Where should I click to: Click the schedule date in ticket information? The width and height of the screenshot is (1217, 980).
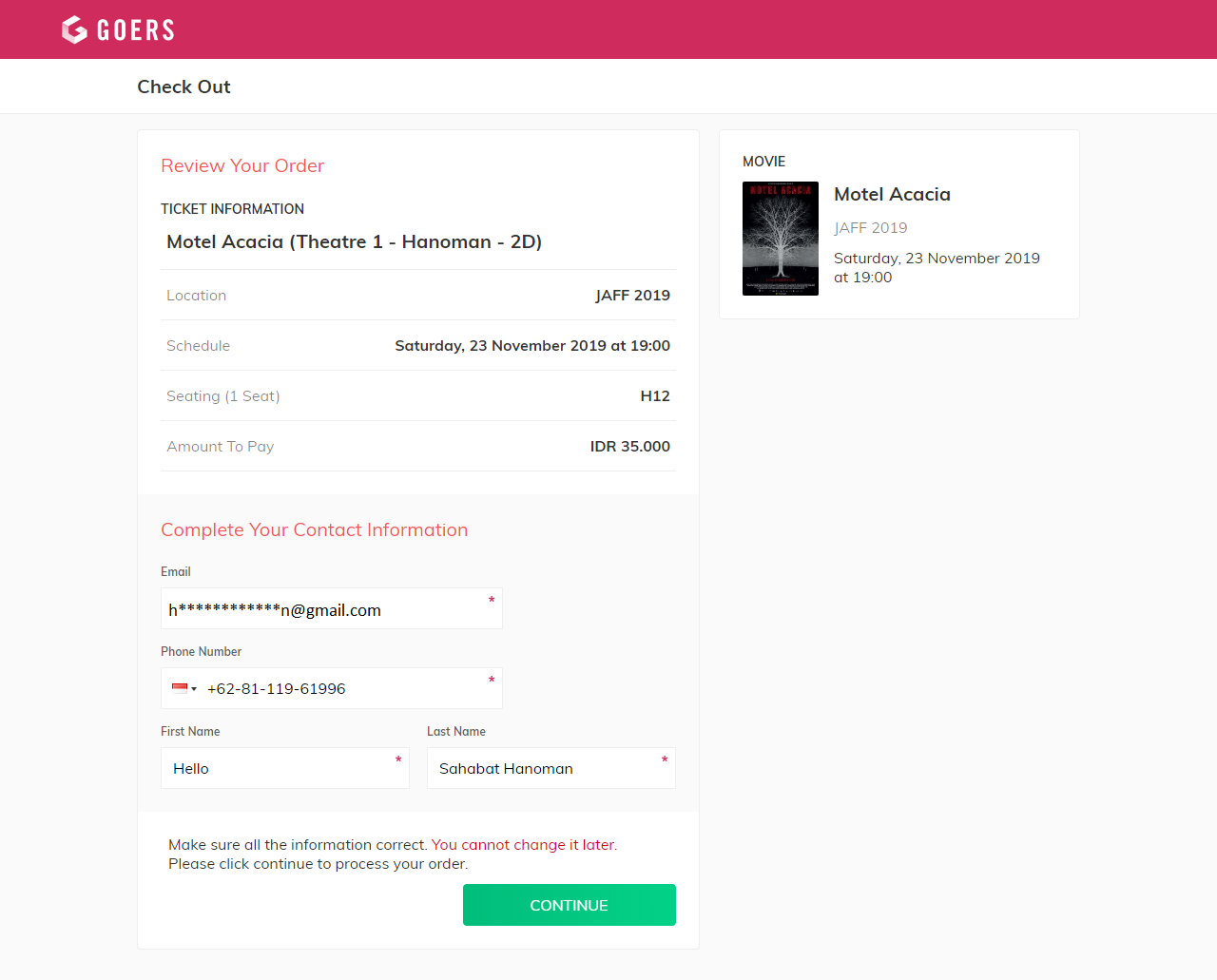[531, 346]
